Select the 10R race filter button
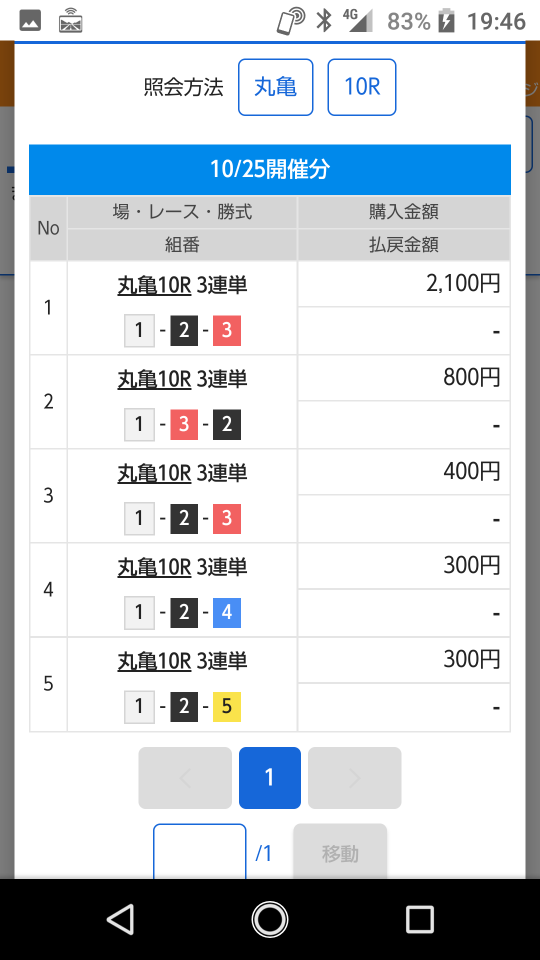The height and width of the screenshot is (960, 540). (362, 87)
